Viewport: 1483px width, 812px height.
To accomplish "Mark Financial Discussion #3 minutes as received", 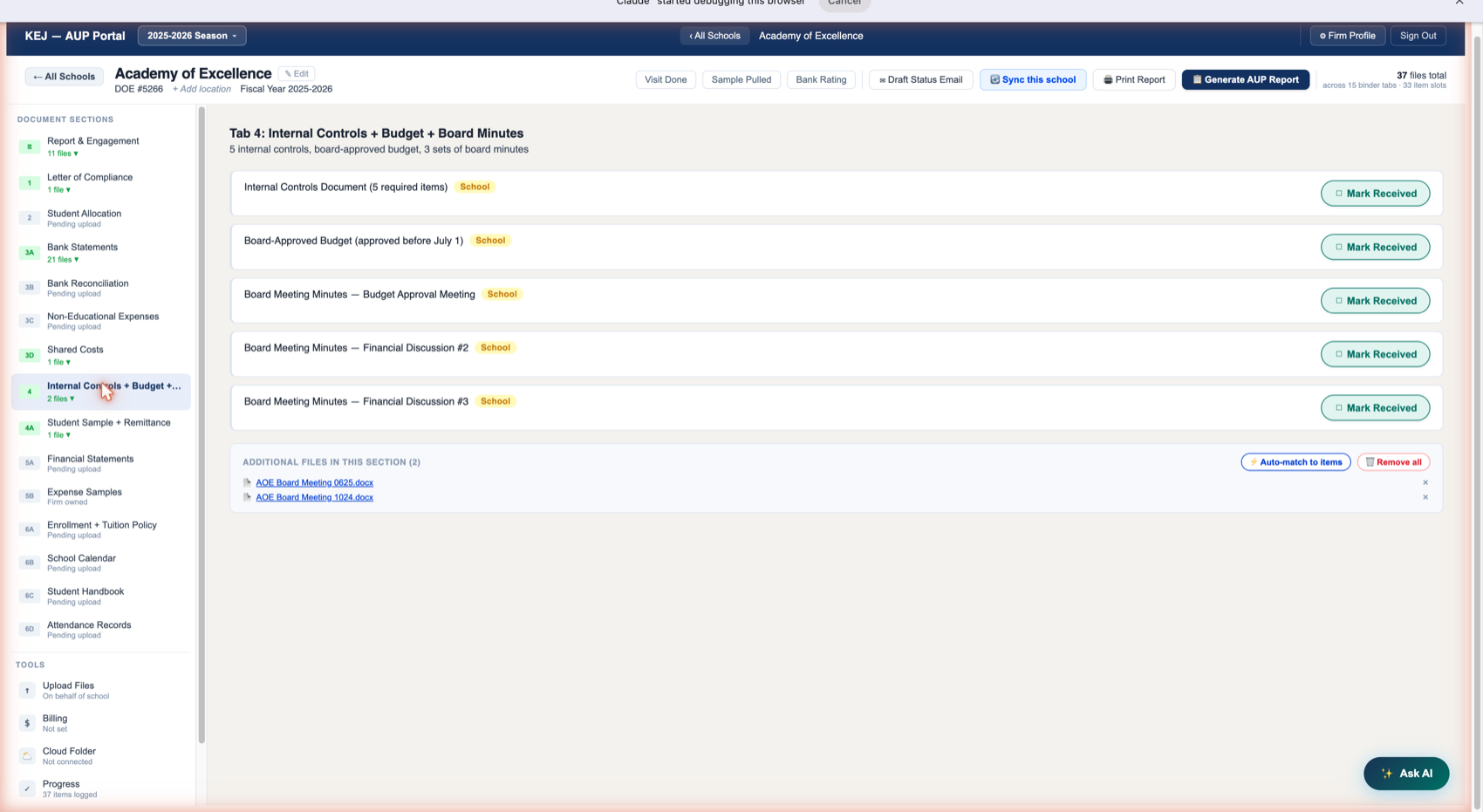I will coord(1375,408).
